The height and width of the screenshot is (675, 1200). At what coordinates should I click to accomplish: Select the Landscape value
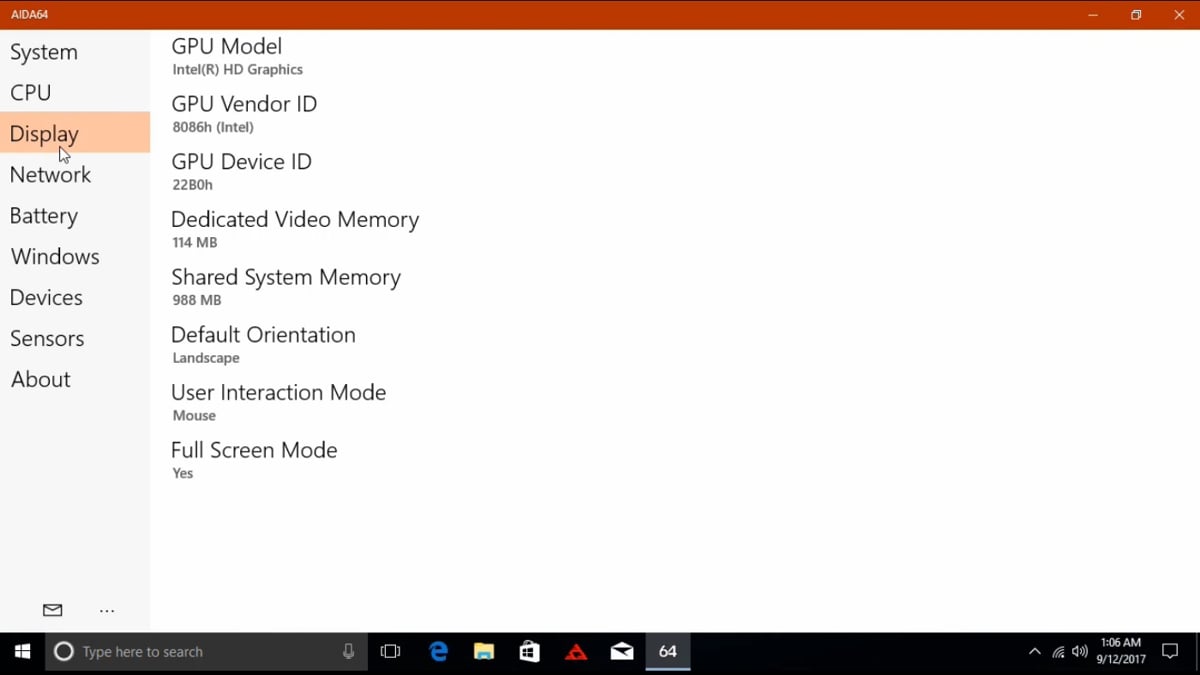point(205,358)
